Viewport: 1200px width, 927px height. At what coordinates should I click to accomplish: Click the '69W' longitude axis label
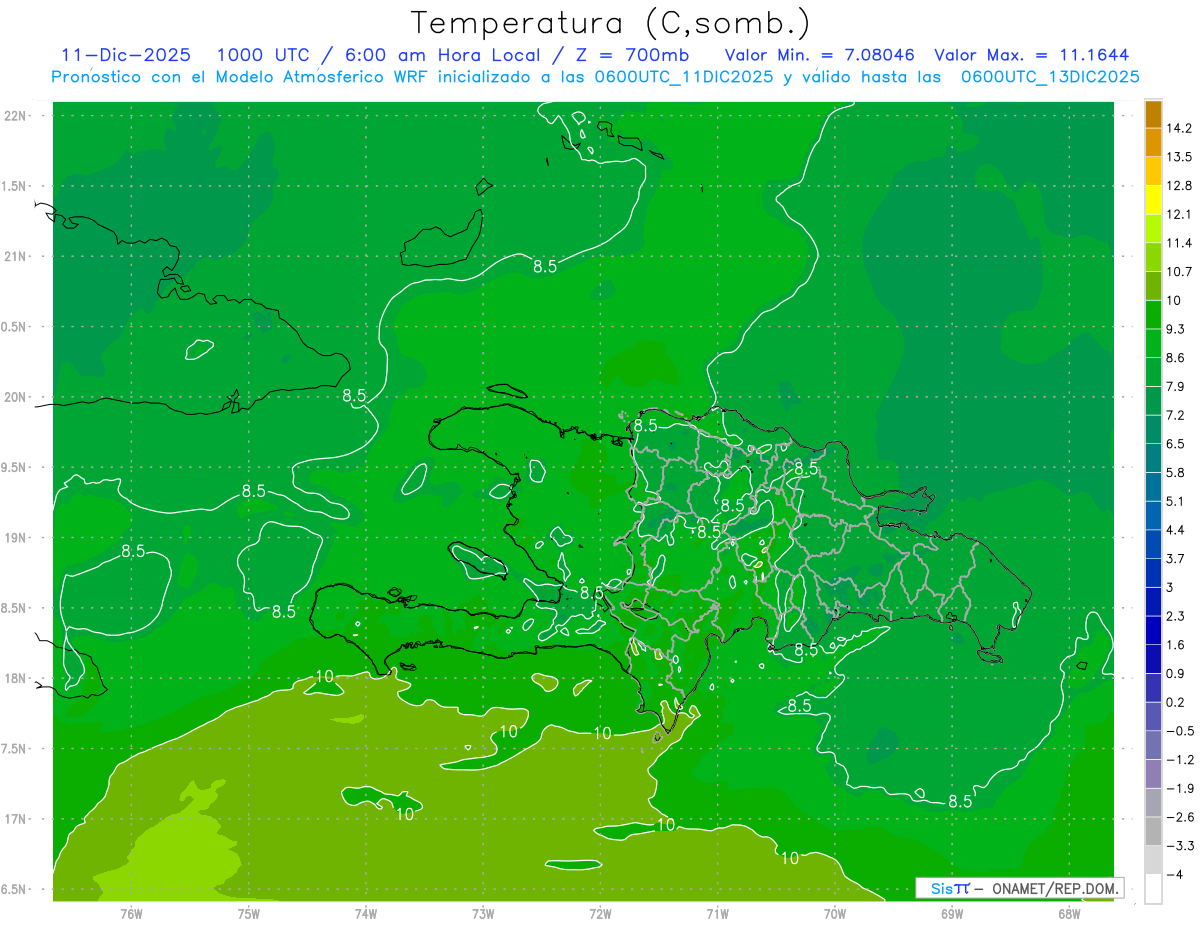pyautogui.click(x=952, y=914)
